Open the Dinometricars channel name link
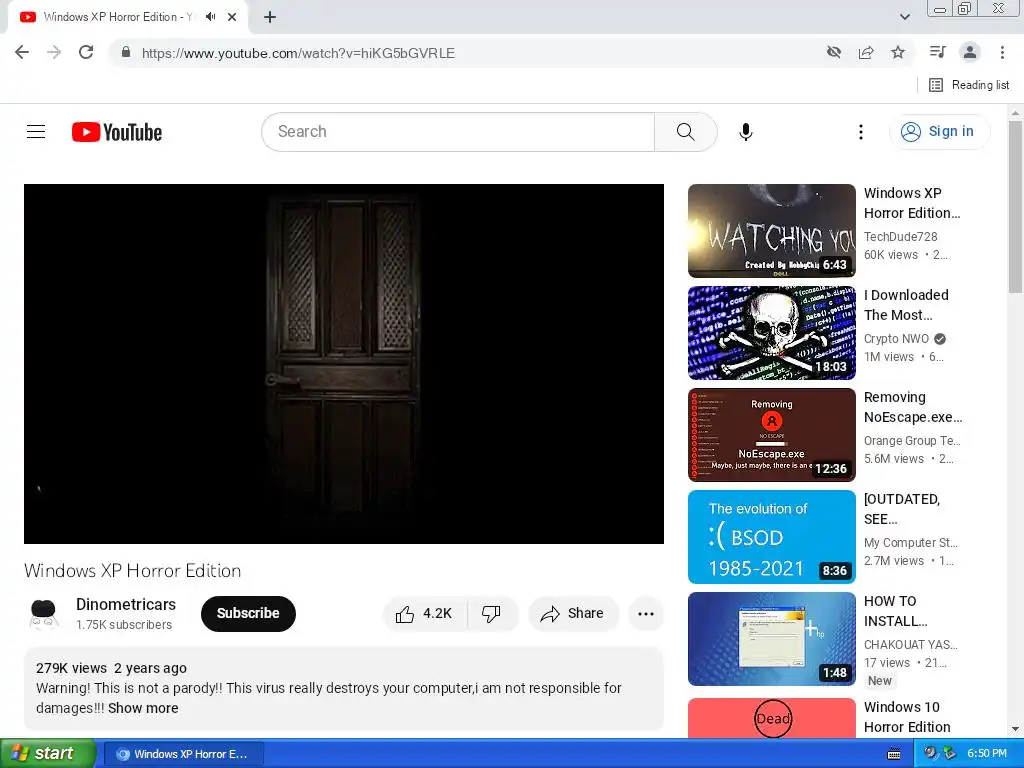Screen dimensions: 1024x768 click(126, 604)
